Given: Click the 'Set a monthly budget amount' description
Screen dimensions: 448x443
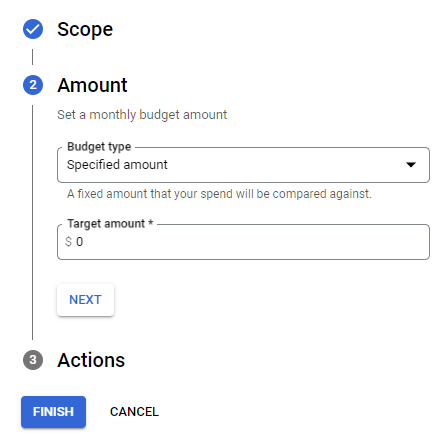Looking at the screenshot, I should pyautogui.click(x=142, y=115).
